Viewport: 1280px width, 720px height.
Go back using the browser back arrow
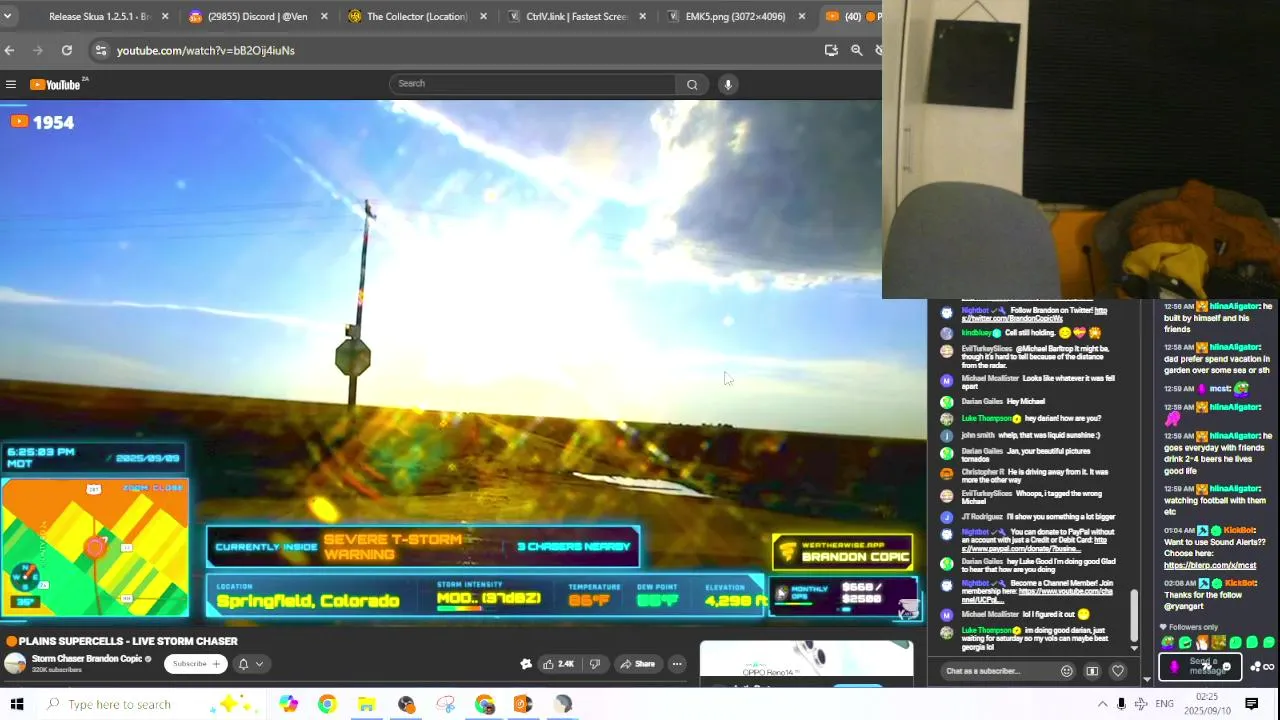tap(9, 50)
